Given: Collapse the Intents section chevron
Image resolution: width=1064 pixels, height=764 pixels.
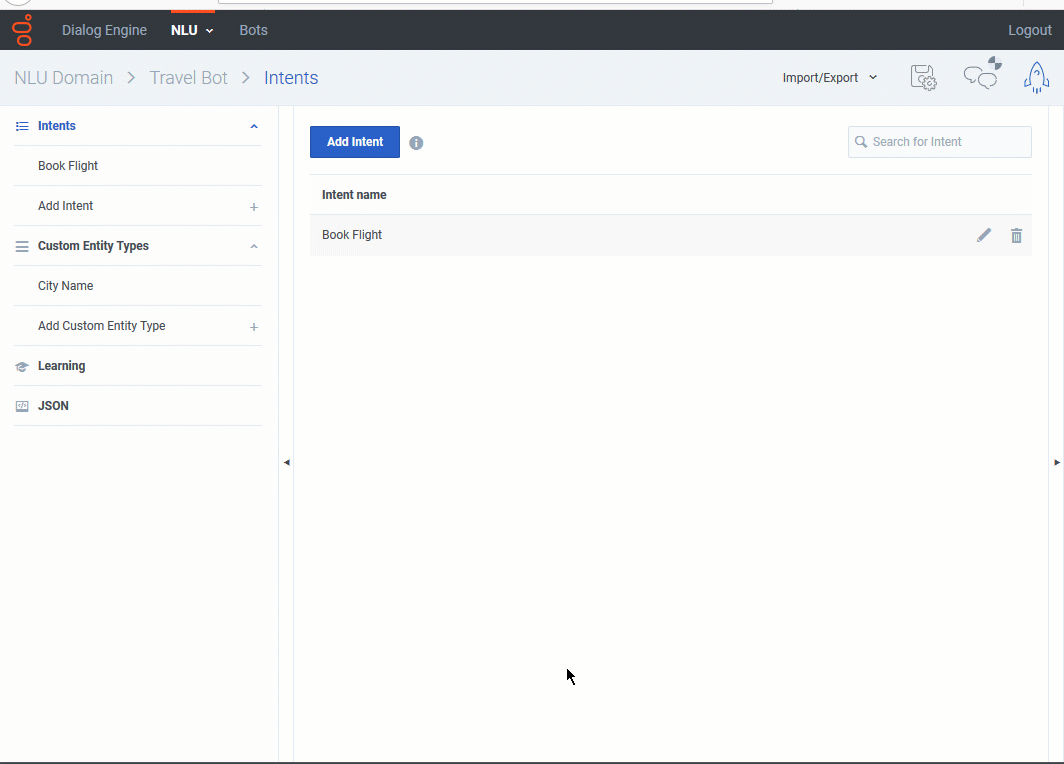Looking at the screenshot, I should (x=254, y=126).
